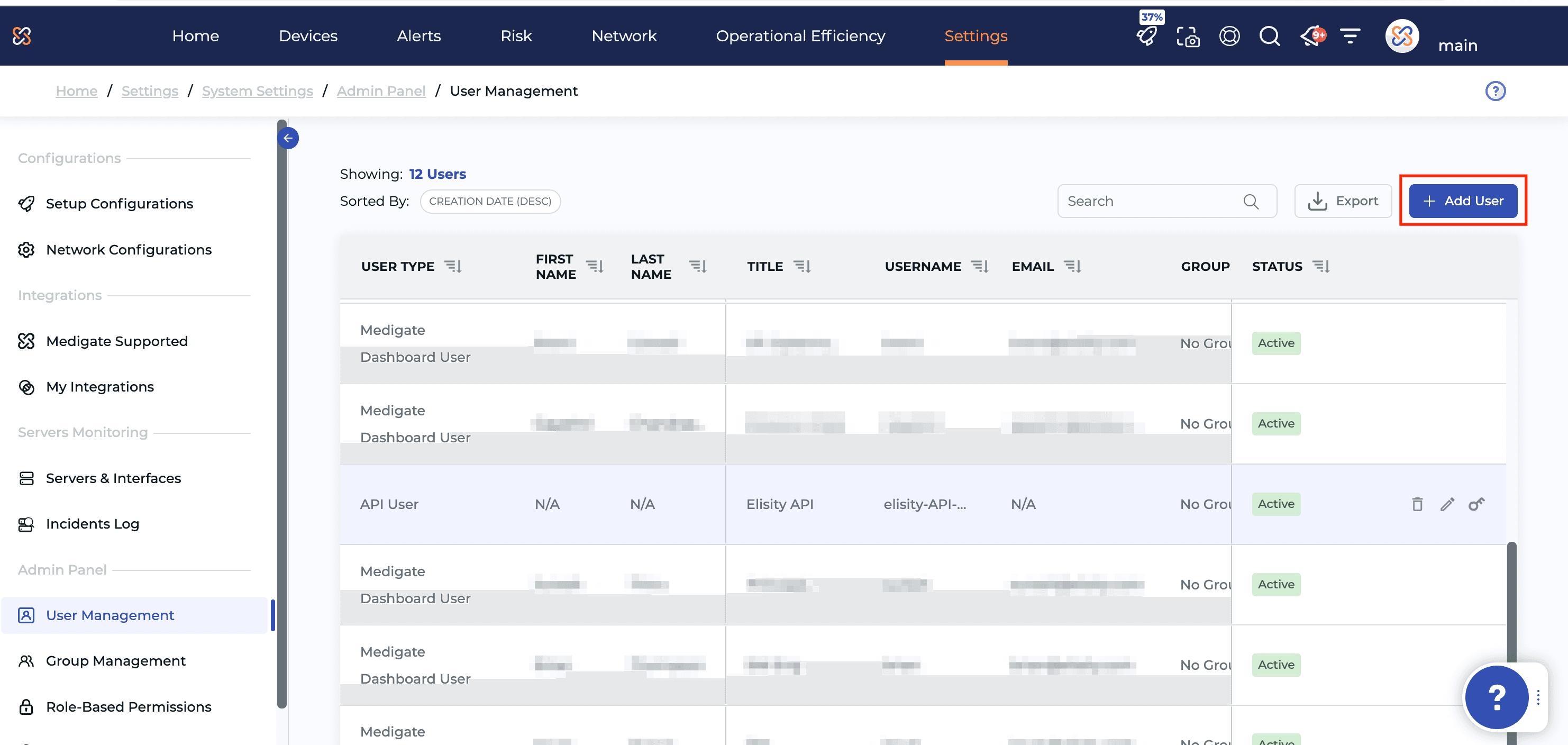Click the help question mark near breadcrumbs
The image size is (1568, 745).
click(x=1495, y=92)
